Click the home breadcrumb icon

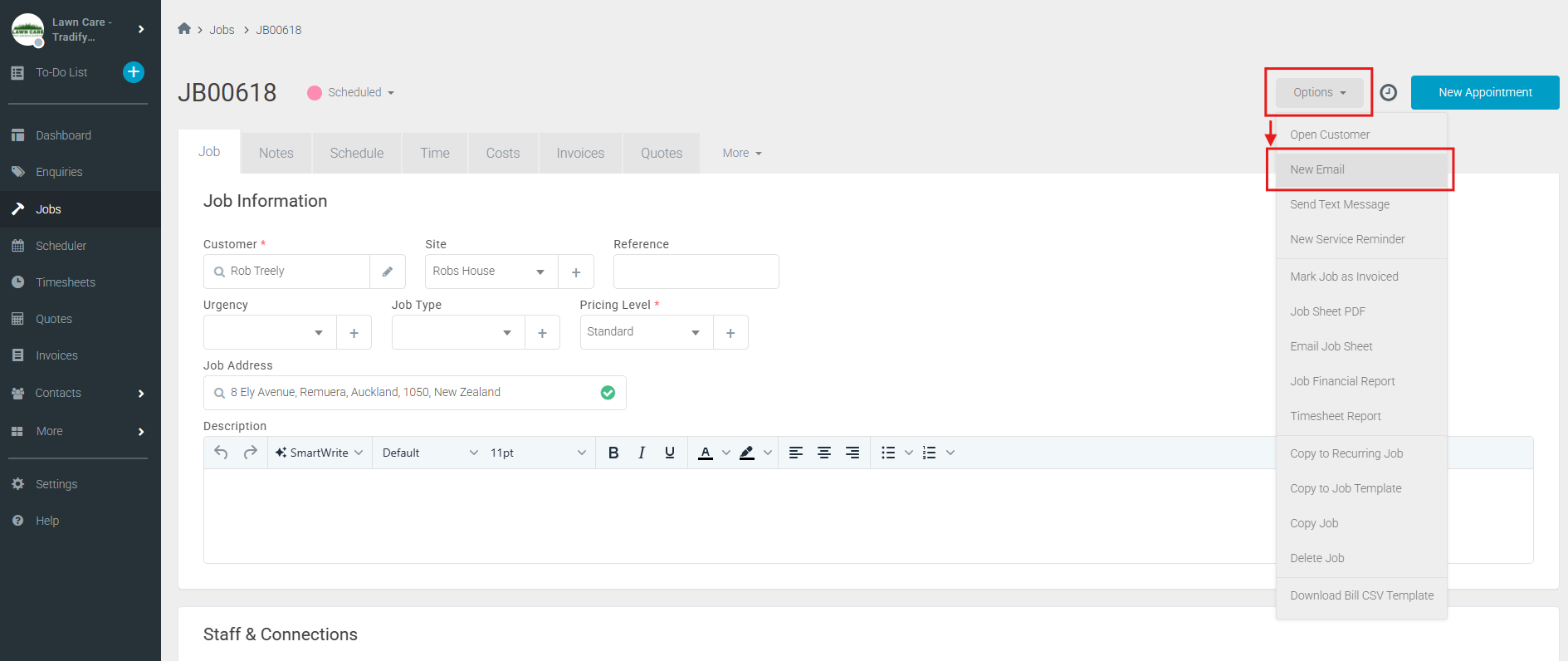click(x=184, y=29)
